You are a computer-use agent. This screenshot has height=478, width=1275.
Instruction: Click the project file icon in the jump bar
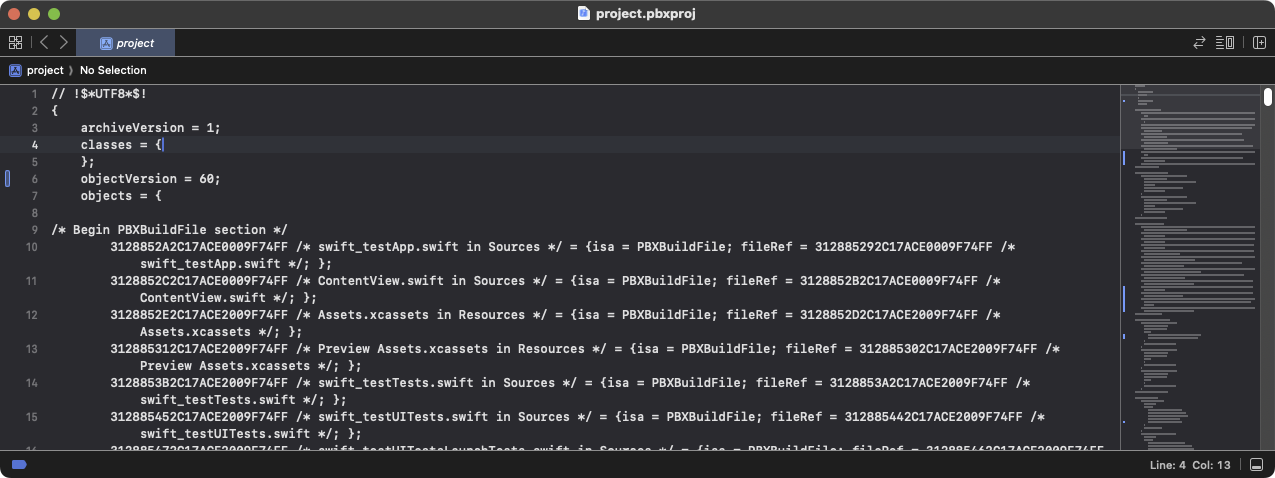15,70
